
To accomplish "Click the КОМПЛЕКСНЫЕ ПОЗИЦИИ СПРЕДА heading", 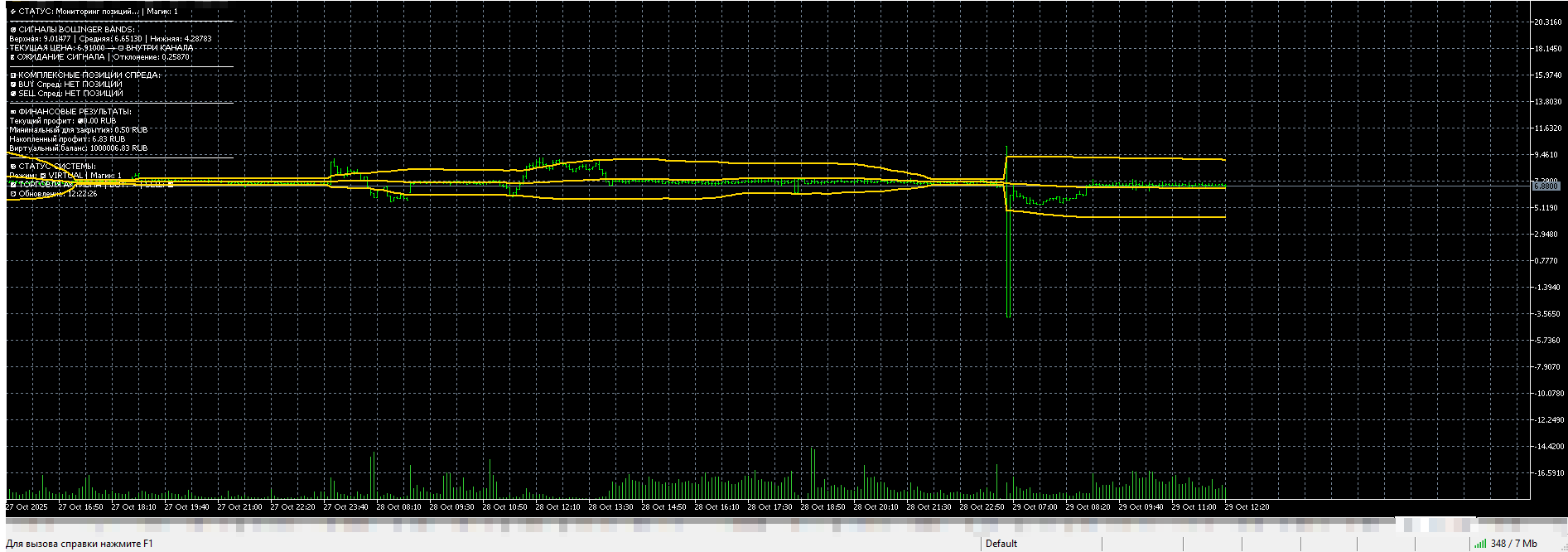I will 85,75.
